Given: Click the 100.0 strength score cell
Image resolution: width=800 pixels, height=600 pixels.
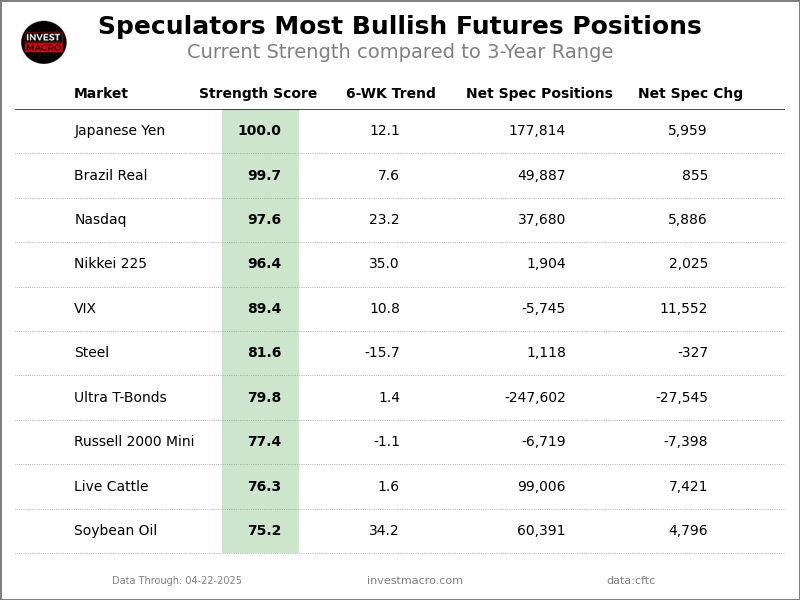Looking at the screenshot, I should (259, 131).
